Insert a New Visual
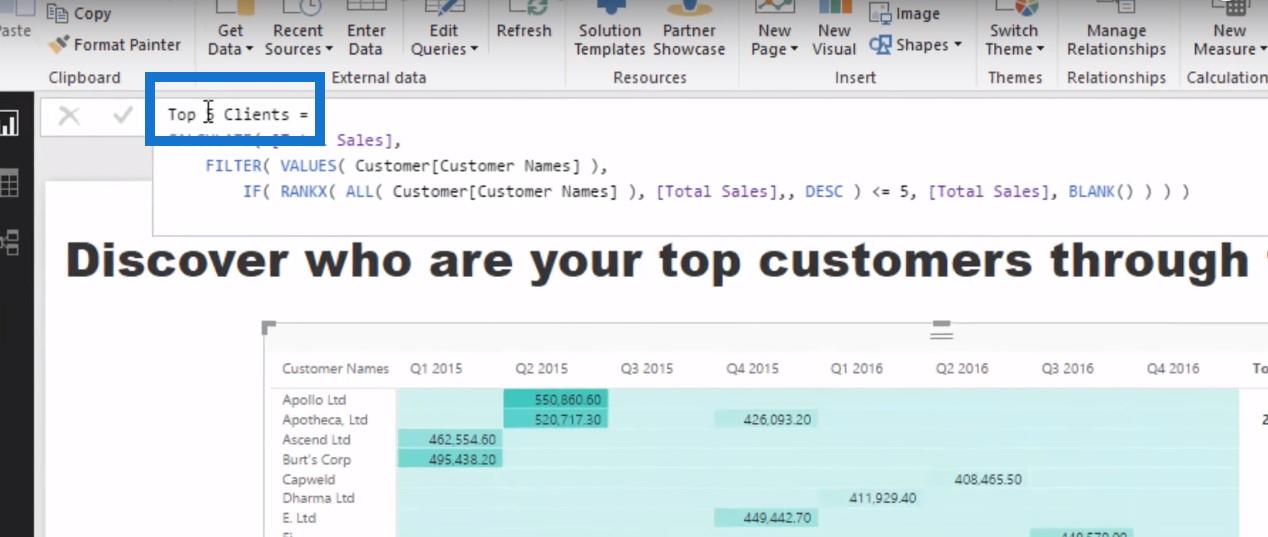The height and width of the screenshot is (537, 1268). [x=834, y=30]
